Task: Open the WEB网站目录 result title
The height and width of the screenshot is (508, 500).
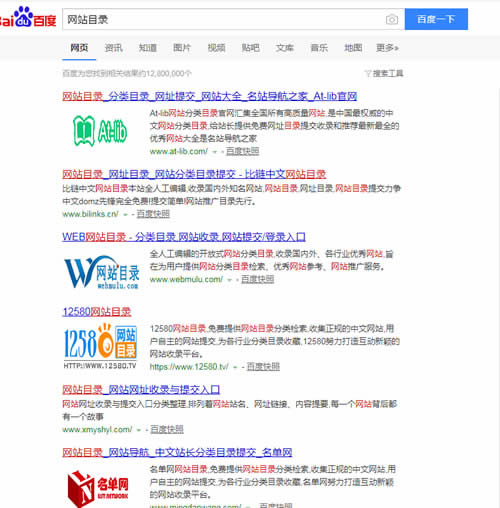Action: [184, 237]
